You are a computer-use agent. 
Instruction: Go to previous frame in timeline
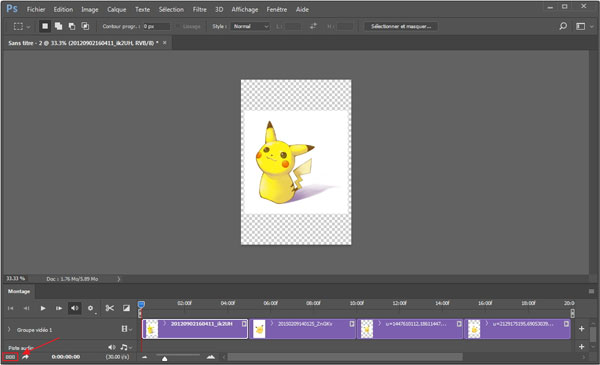(x=26, y=308)
